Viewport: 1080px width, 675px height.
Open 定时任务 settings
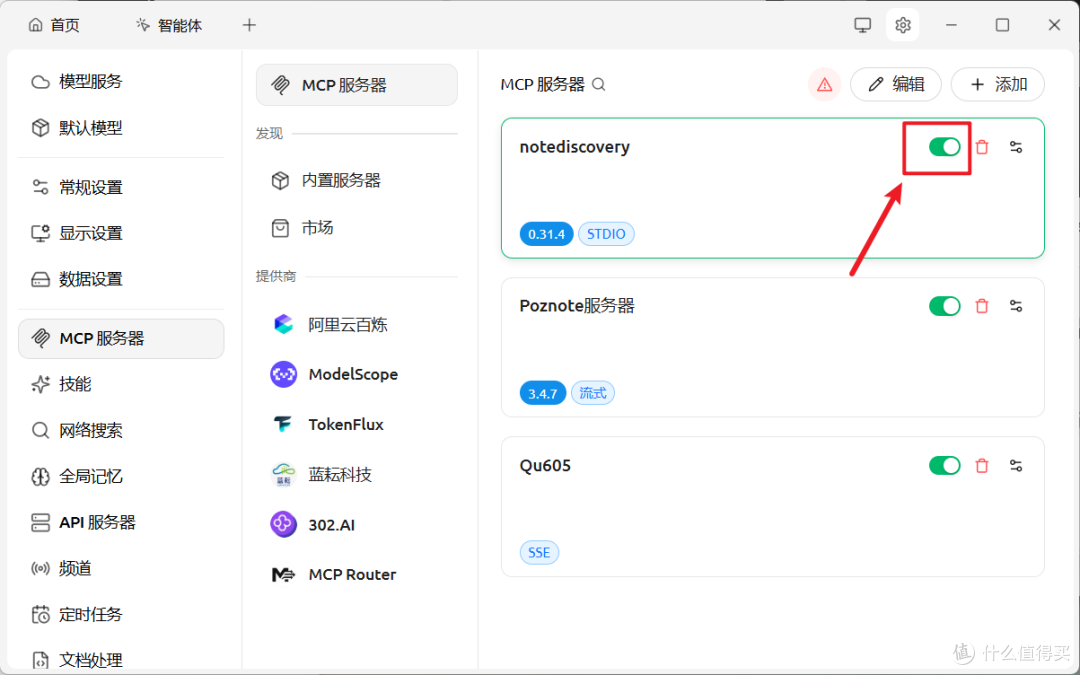121,614
